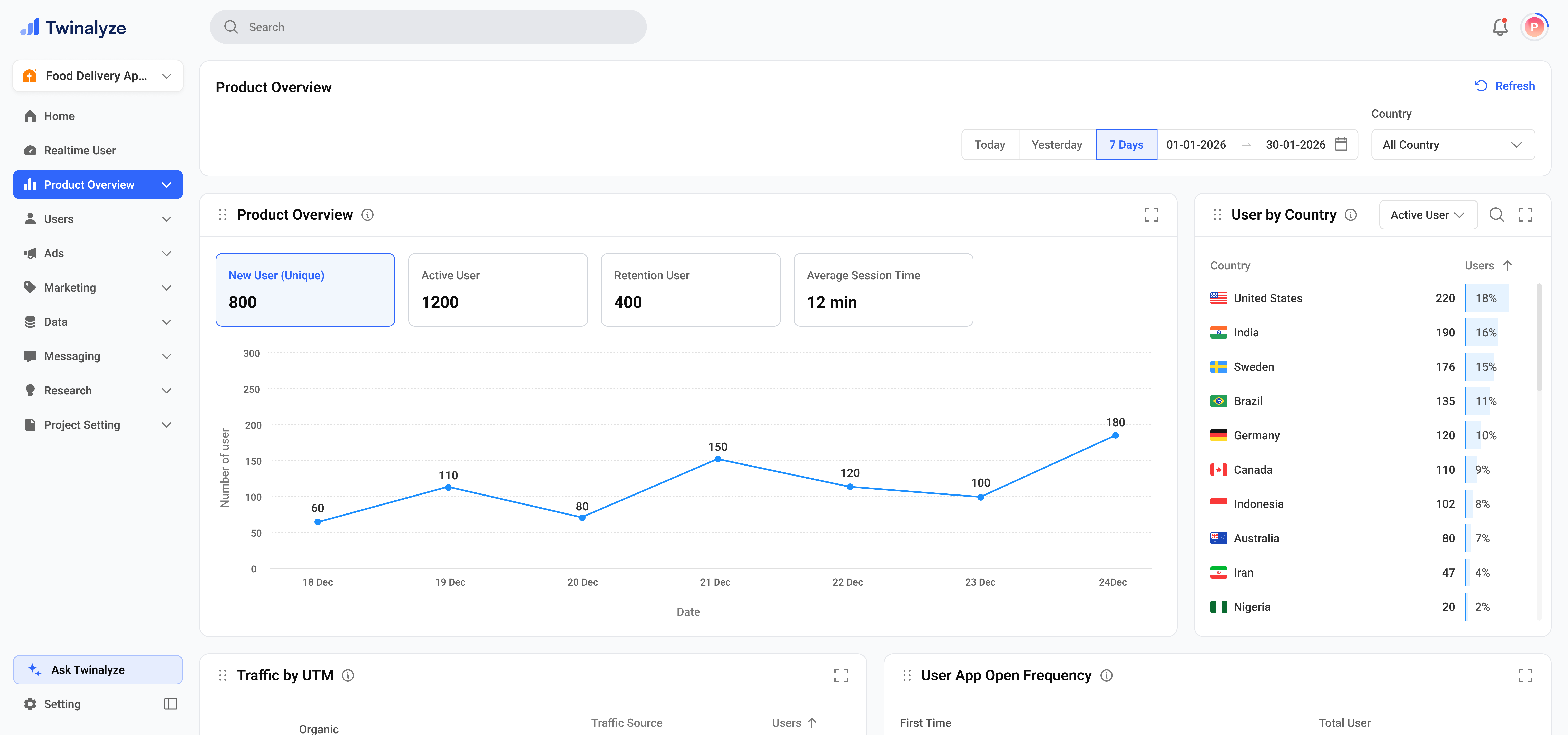Show info for Product Overview chart

(368, 215)
